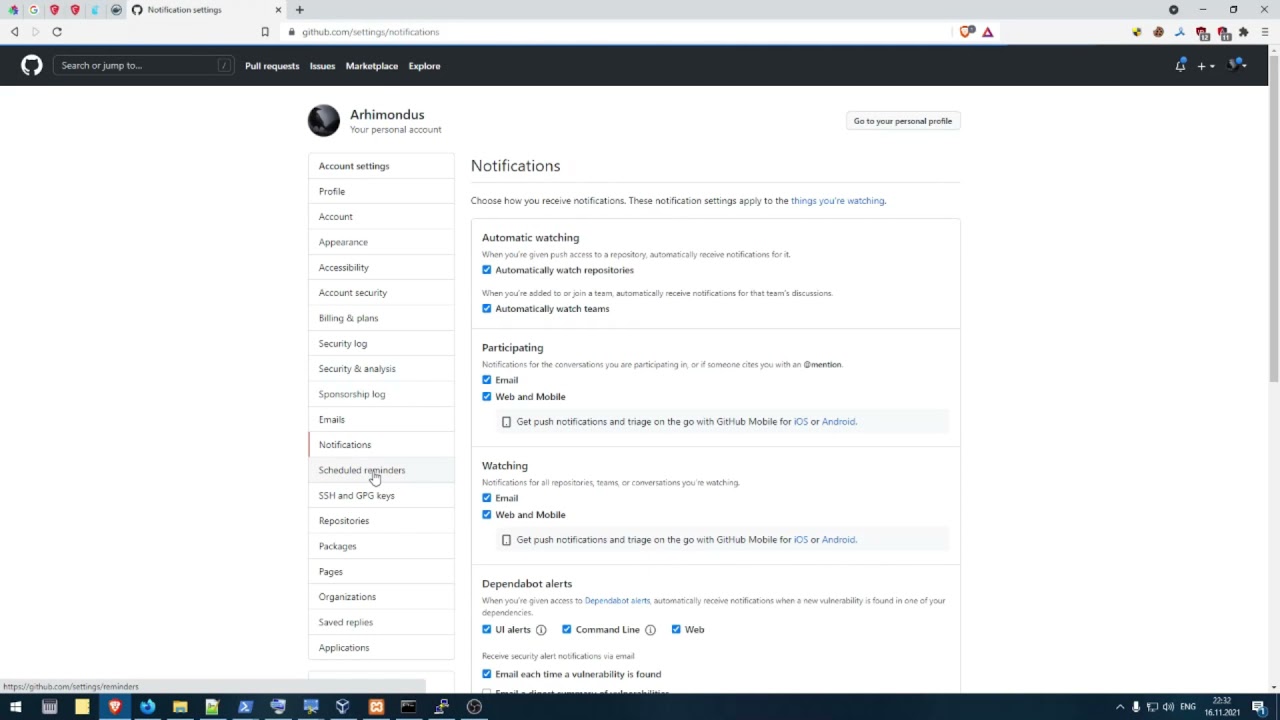1280x720 pixels.
Task: Toggle Watching Web and Mobile checkbox
Action: (x=487, y=515)
